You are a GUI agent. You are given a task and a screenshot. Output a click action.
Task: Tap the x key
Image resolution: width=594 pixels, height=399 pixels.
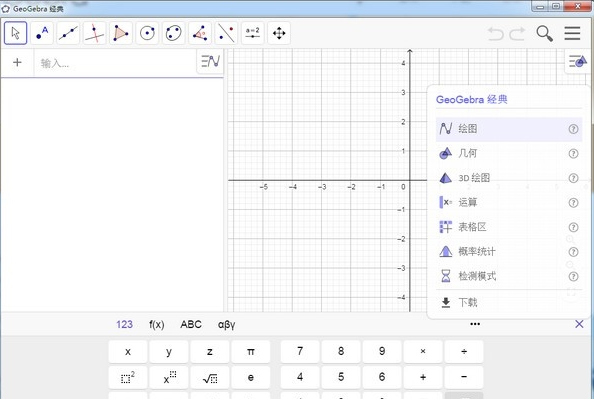pos(128,352)
